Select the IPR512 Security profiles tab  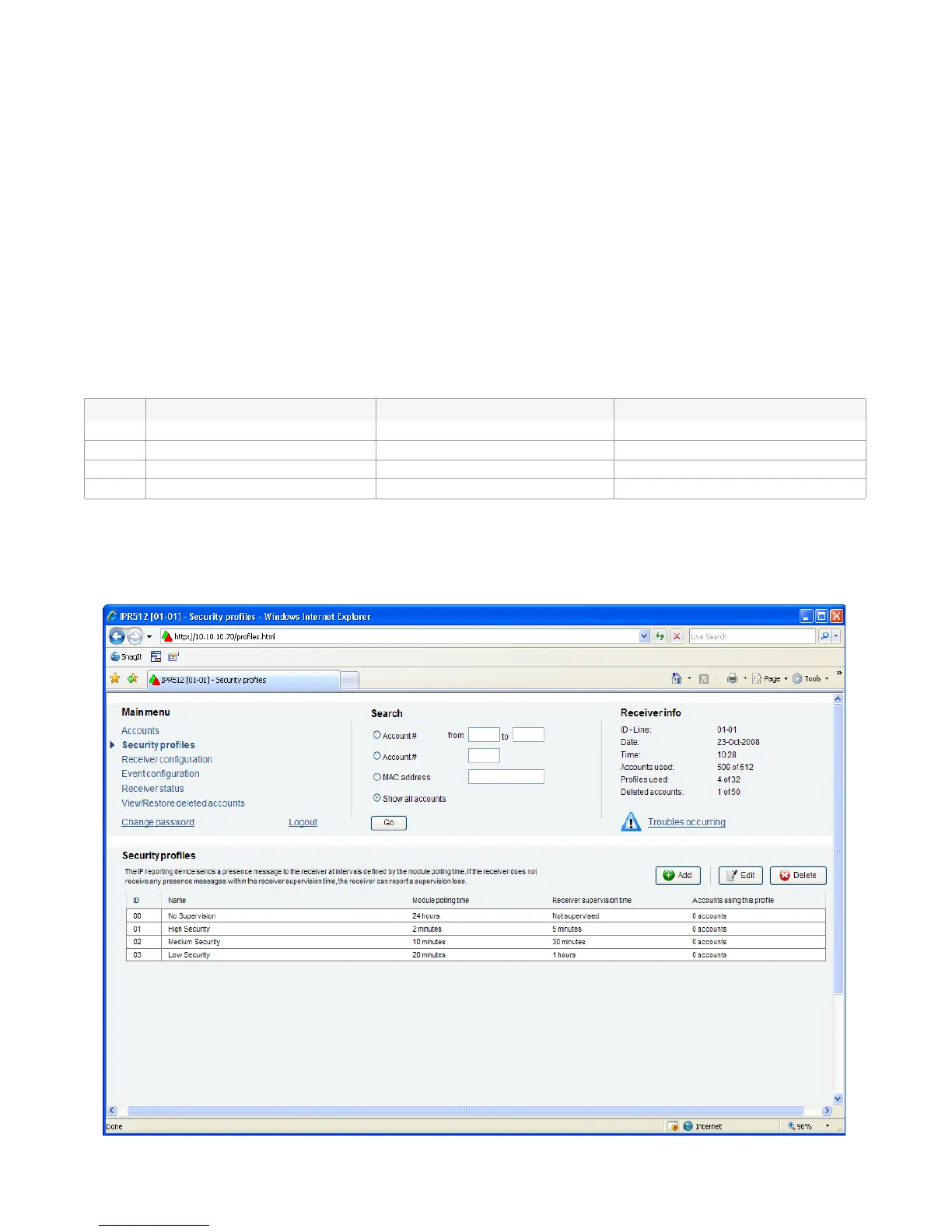pos(243,680)
